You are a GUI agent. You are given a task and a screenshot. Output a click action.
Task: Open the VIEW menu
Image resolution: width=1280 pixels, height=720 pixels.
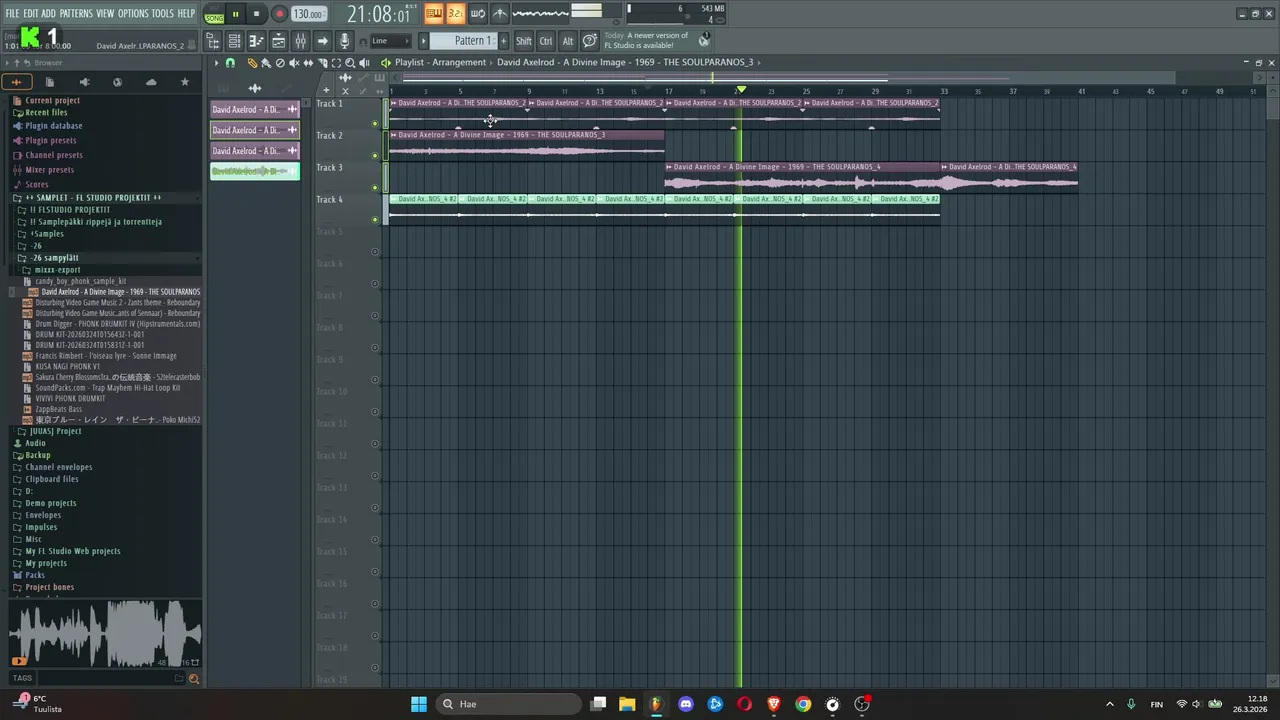tap(105, 14)
